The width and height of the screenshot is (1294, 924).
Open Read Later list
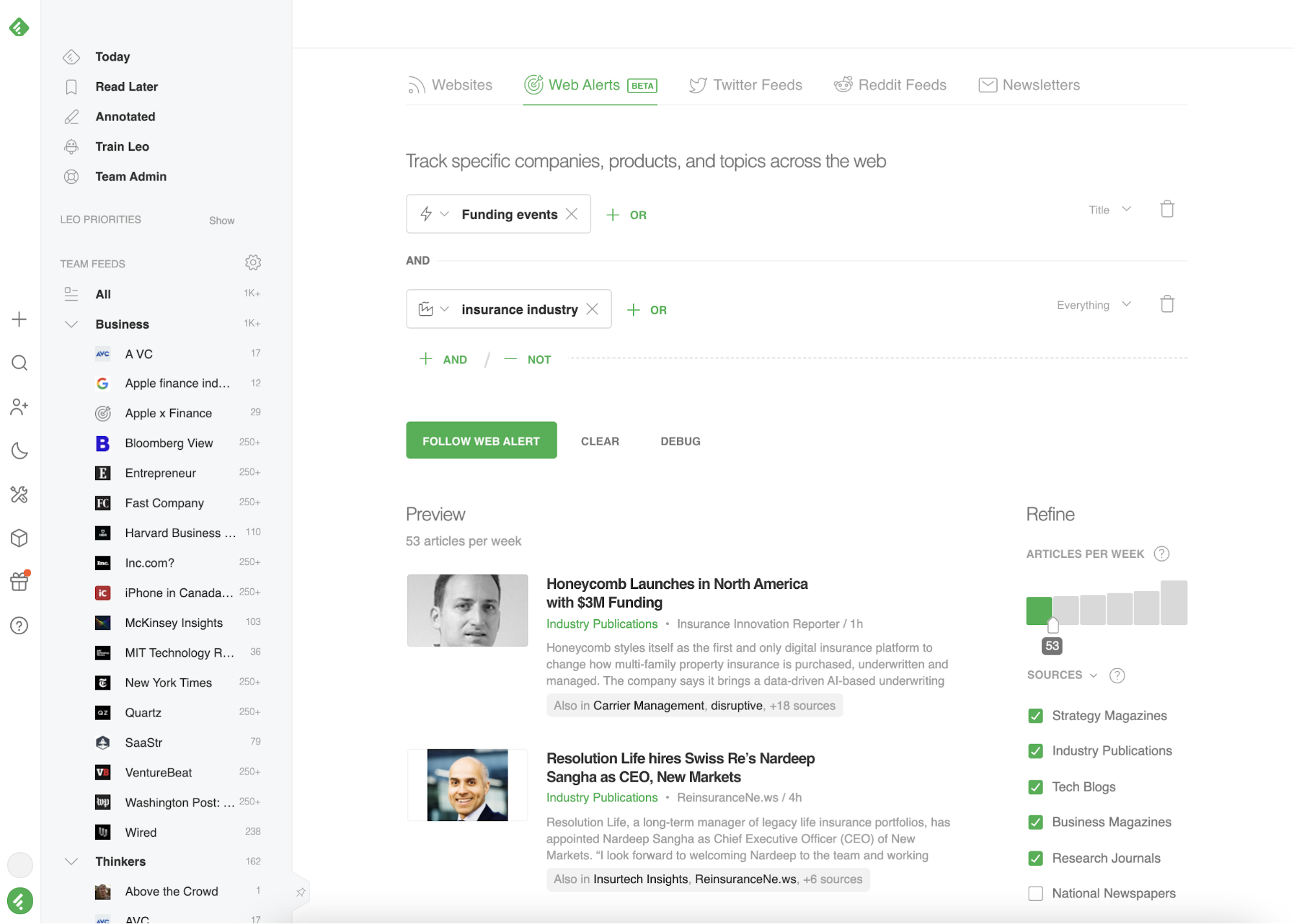(x=126, y=87)
